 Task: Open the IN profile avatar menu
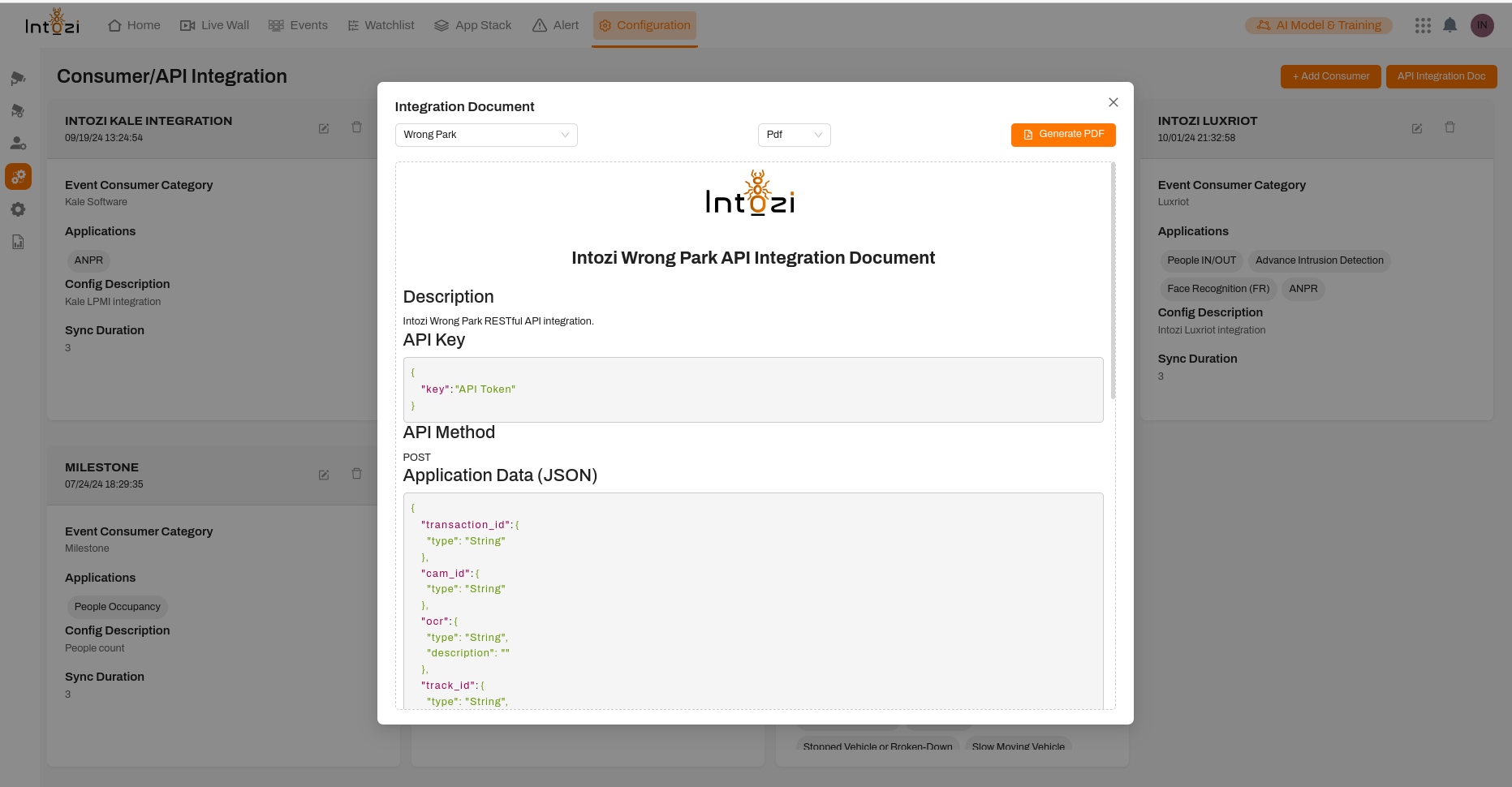[x=1483, y=25]
